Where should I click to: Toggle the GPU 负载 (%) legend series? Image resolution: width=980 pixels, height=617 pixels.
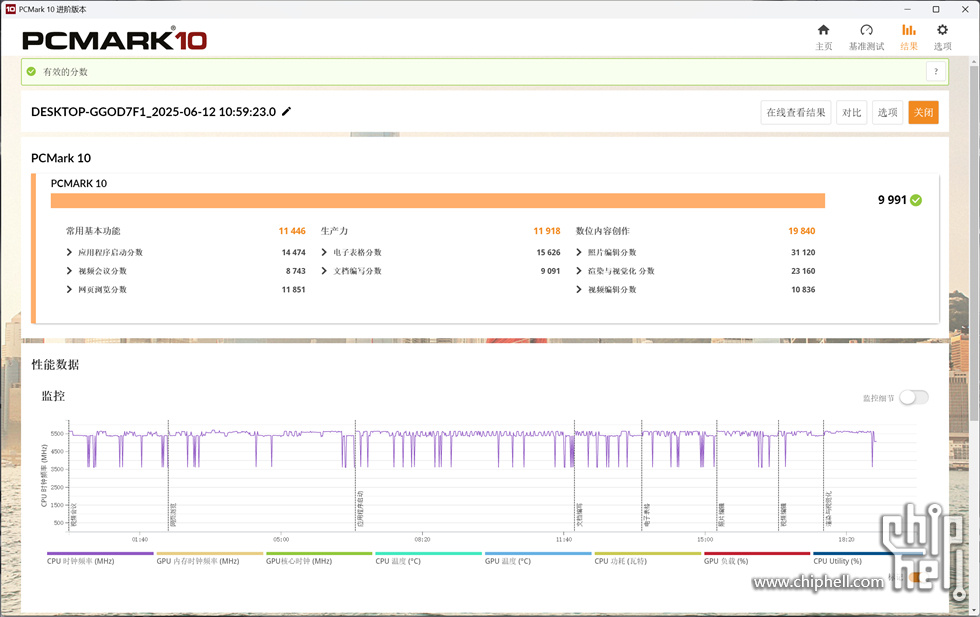(757, 558)
